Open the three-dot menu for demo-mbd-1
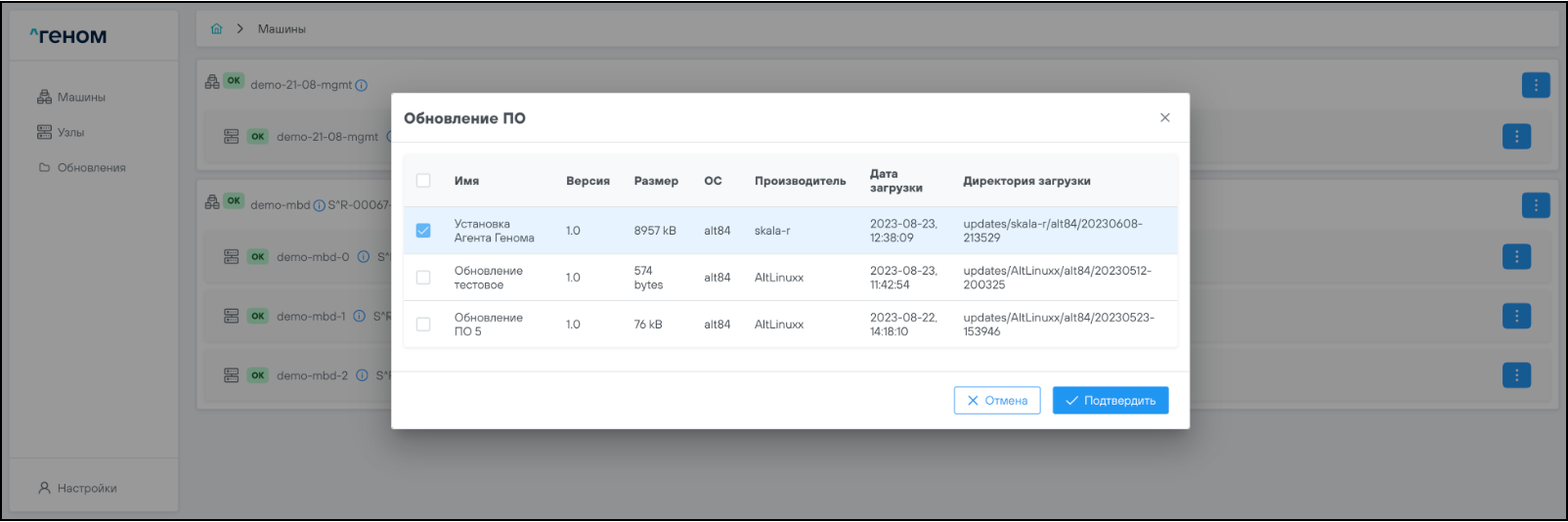Screen dimensions: 1568x522 click(1516, 317)
